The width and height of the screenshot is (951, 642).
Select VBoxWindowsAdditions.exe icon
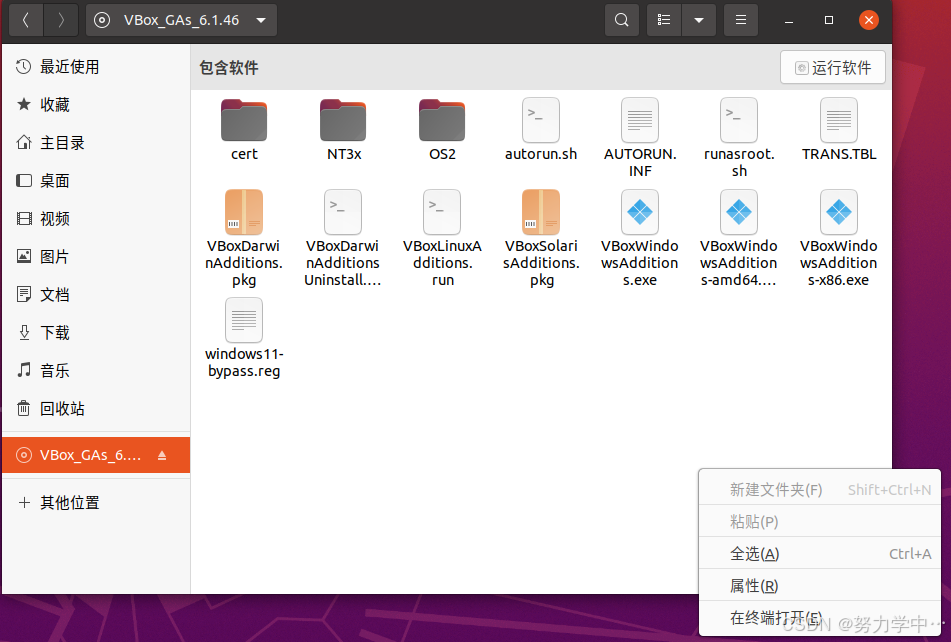640,212
